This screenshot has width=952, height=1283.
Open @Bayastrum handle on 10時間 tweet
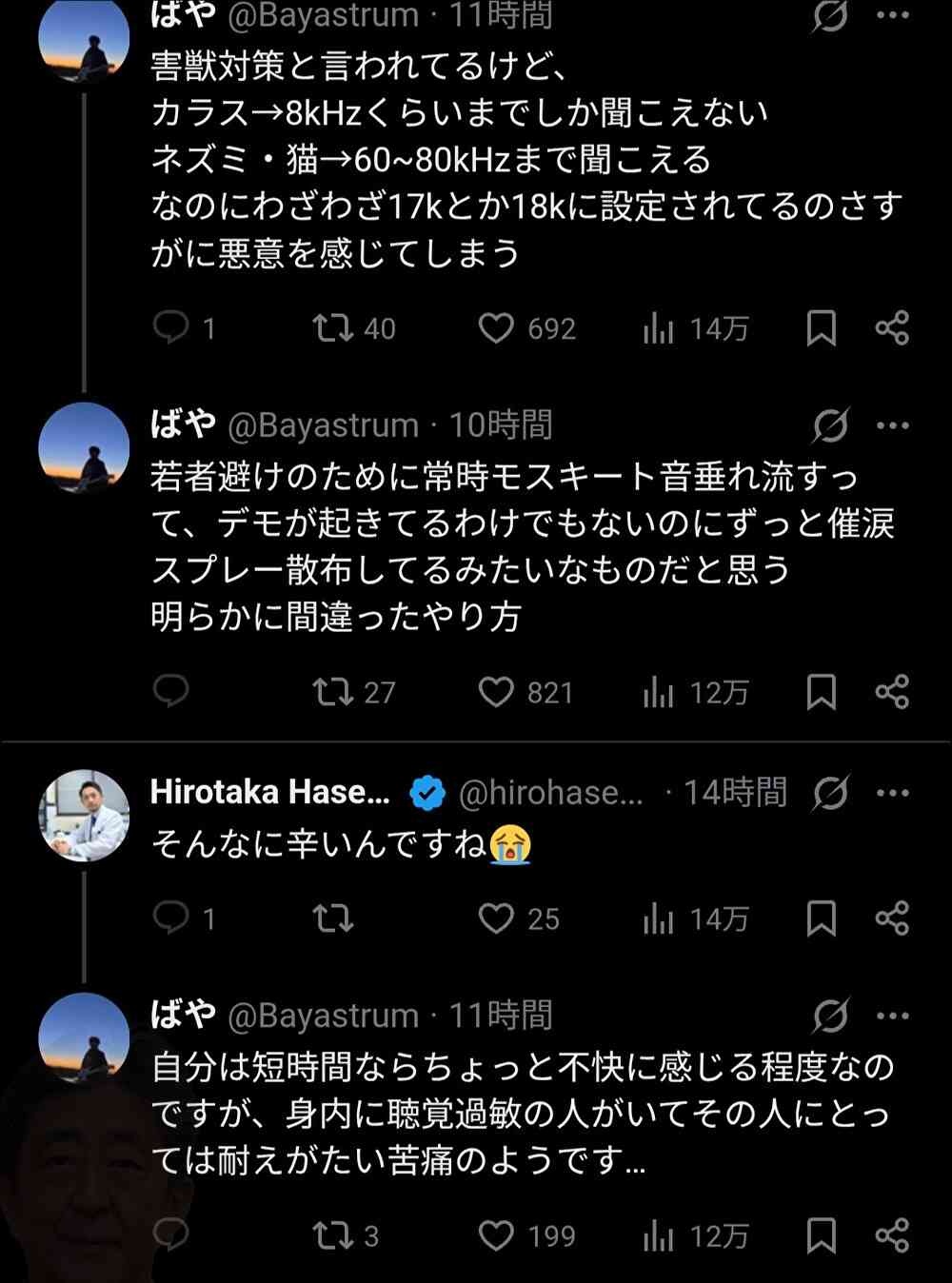tap(323, 425)
